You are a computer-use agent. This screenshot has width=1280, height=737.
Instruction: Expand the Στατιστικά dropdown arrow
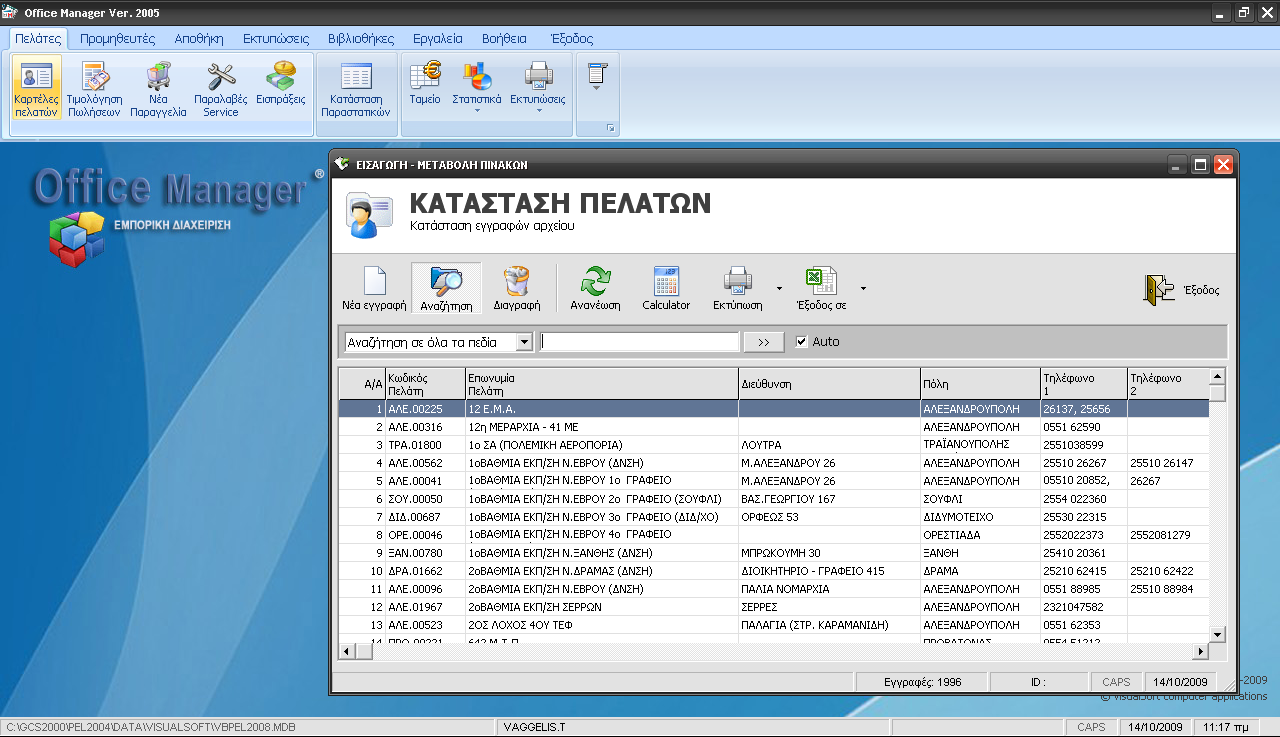[477, 110]
